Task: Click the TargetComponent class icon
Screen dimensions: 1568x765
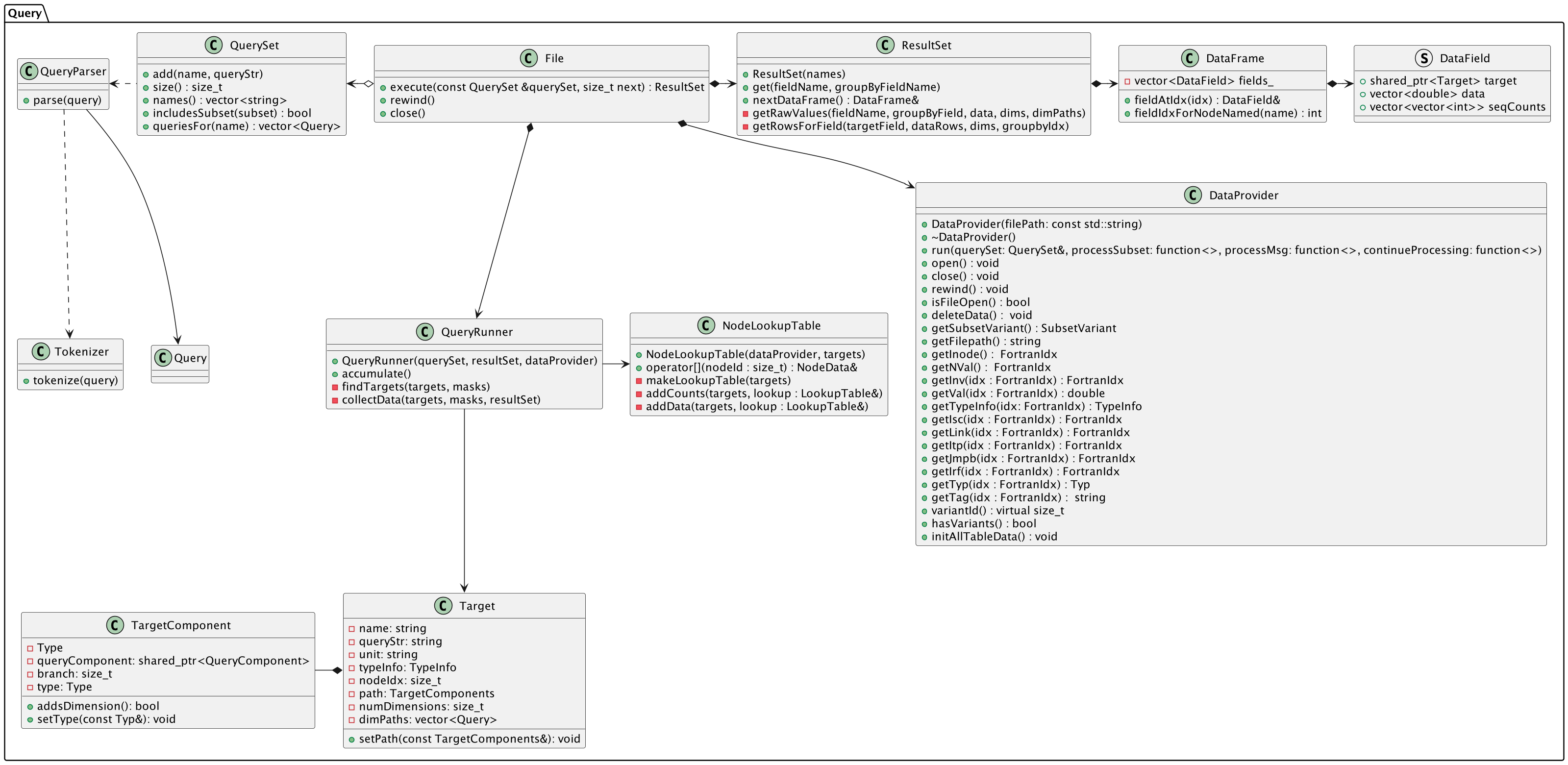Action: (115, 625)
